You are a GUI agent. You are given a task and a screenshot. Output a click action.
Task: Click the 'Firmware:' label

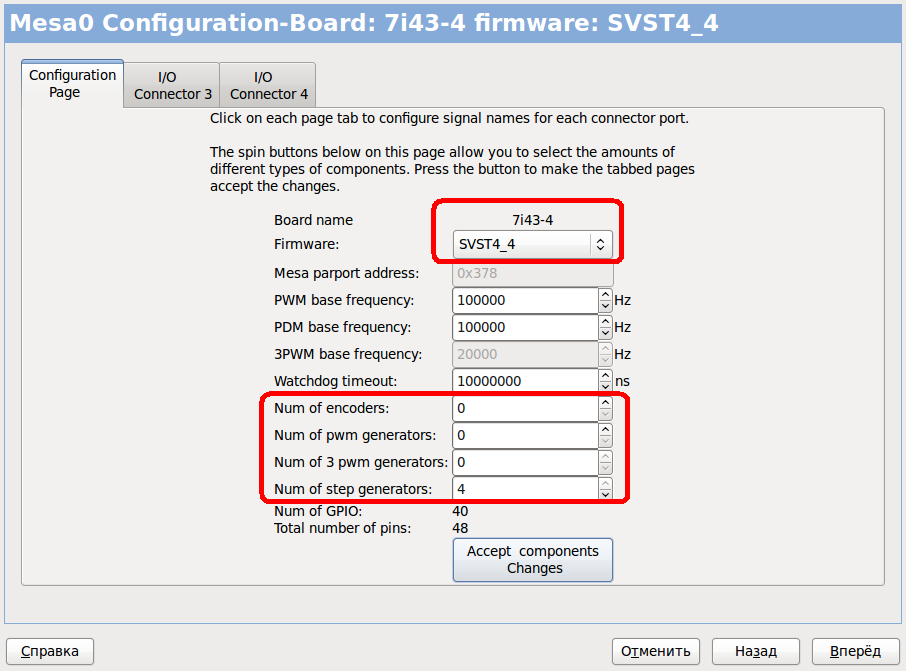pyautogui.click(x=307, y=244)
